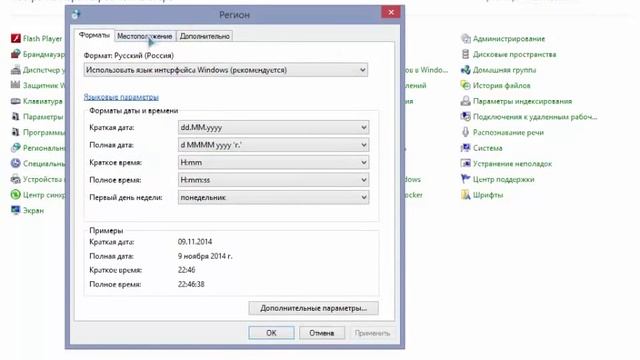Click the Языковые параметры link
The image size is (640, 360).
coord(121,97)
